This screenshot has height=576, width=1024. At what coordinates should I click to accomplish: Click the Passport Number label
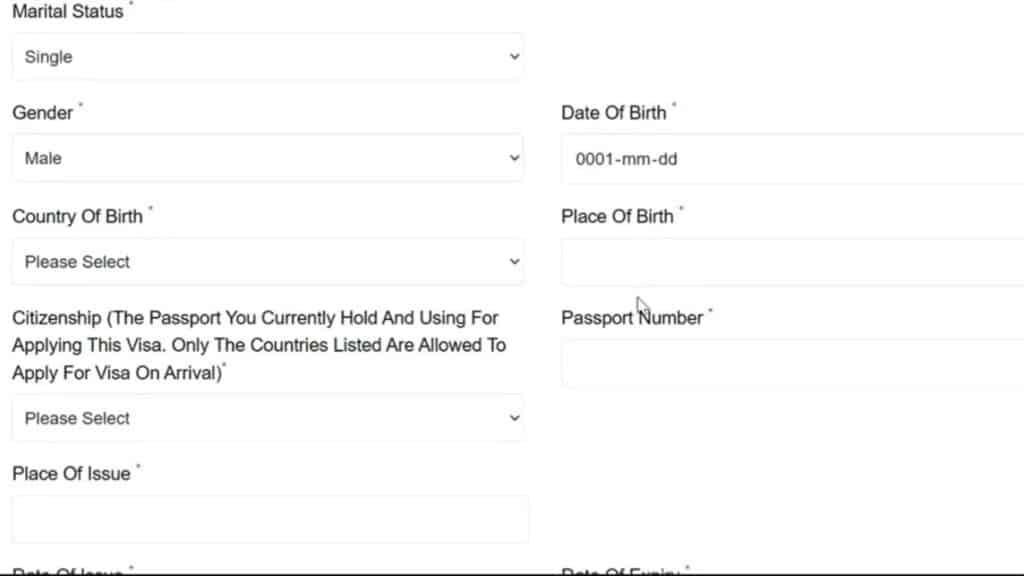[632, 318]
